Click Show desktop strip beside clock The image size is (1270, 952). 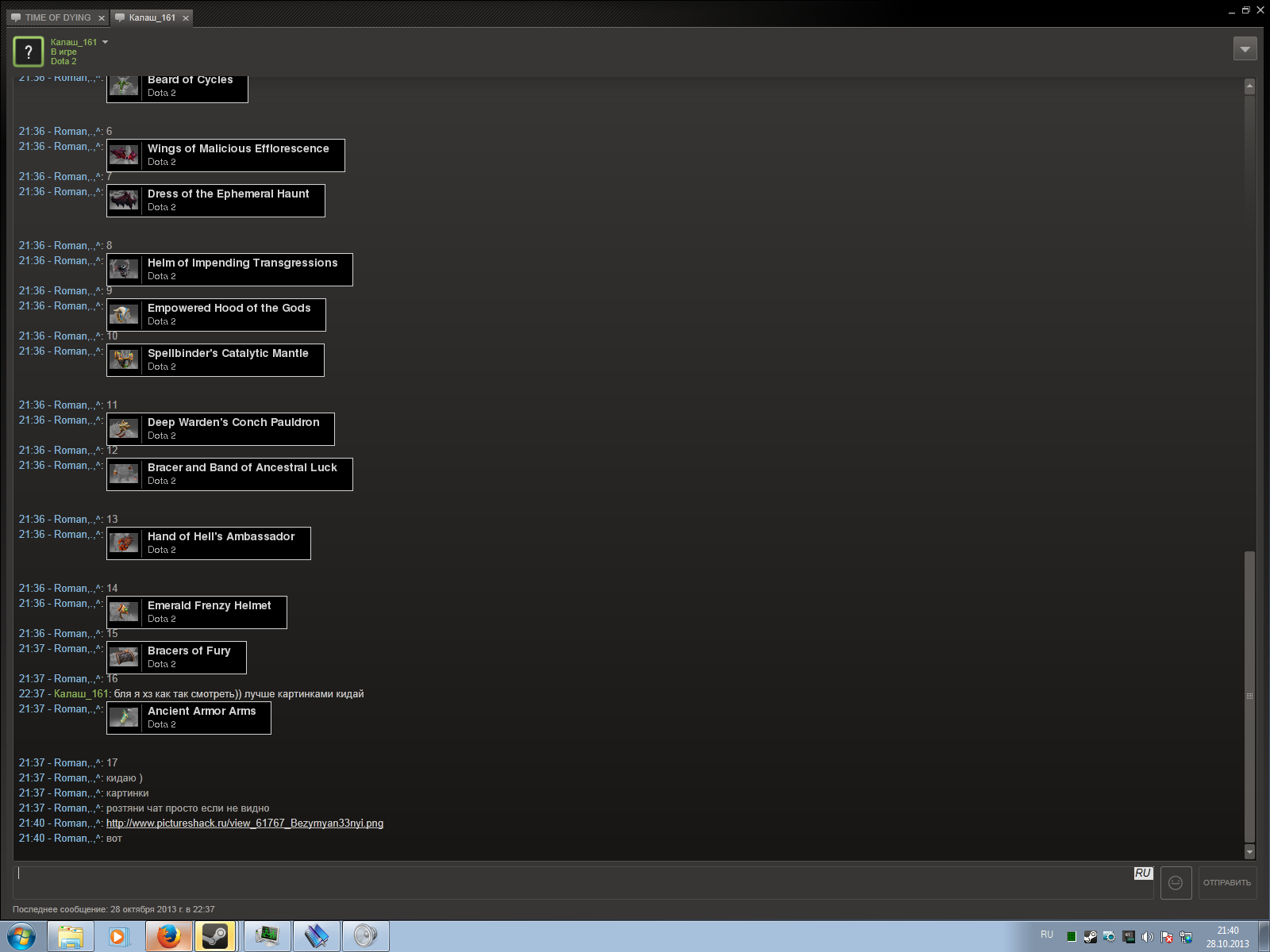(x=1264, y=937)
